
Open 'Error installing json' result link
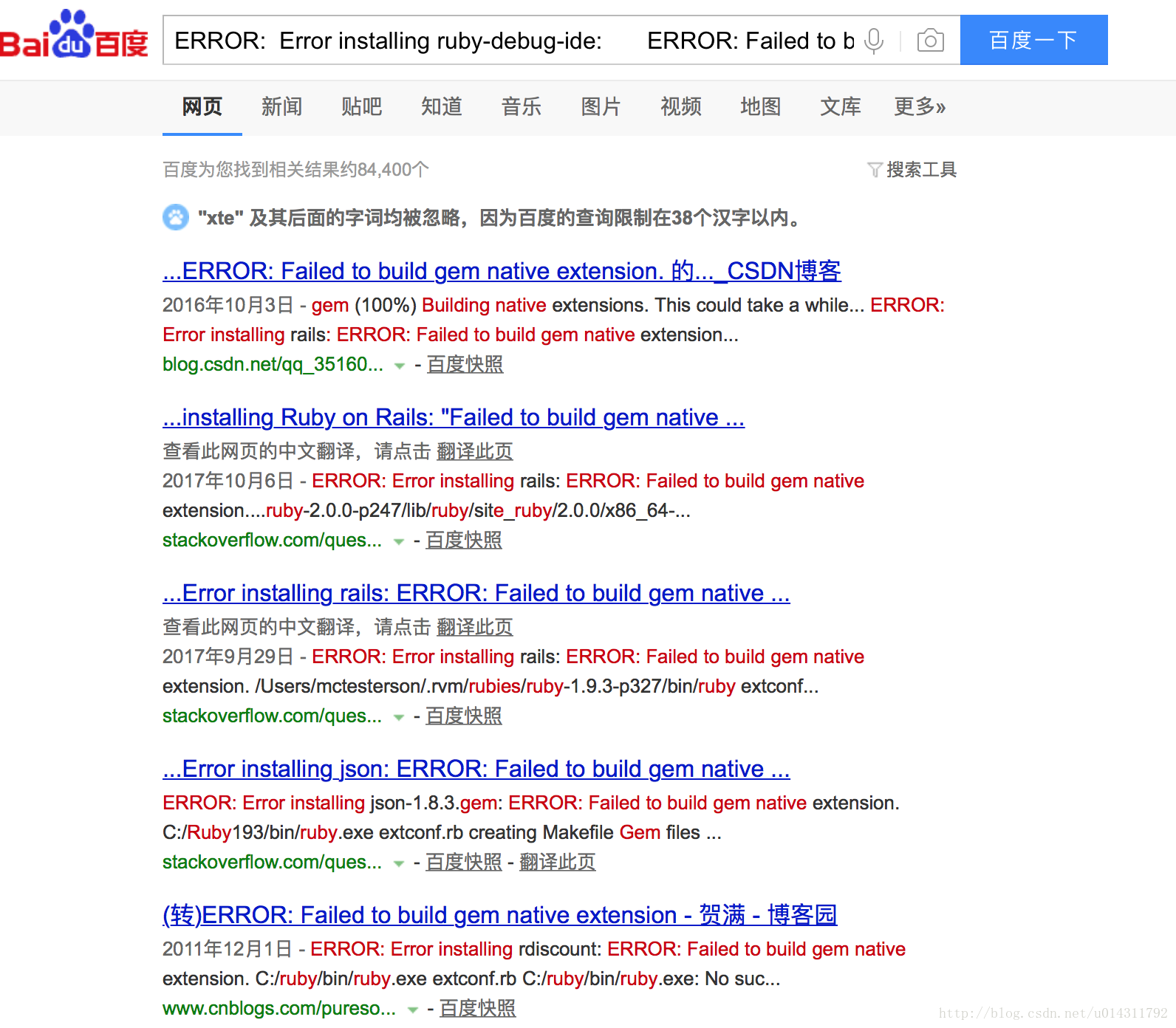coord(476,769)
